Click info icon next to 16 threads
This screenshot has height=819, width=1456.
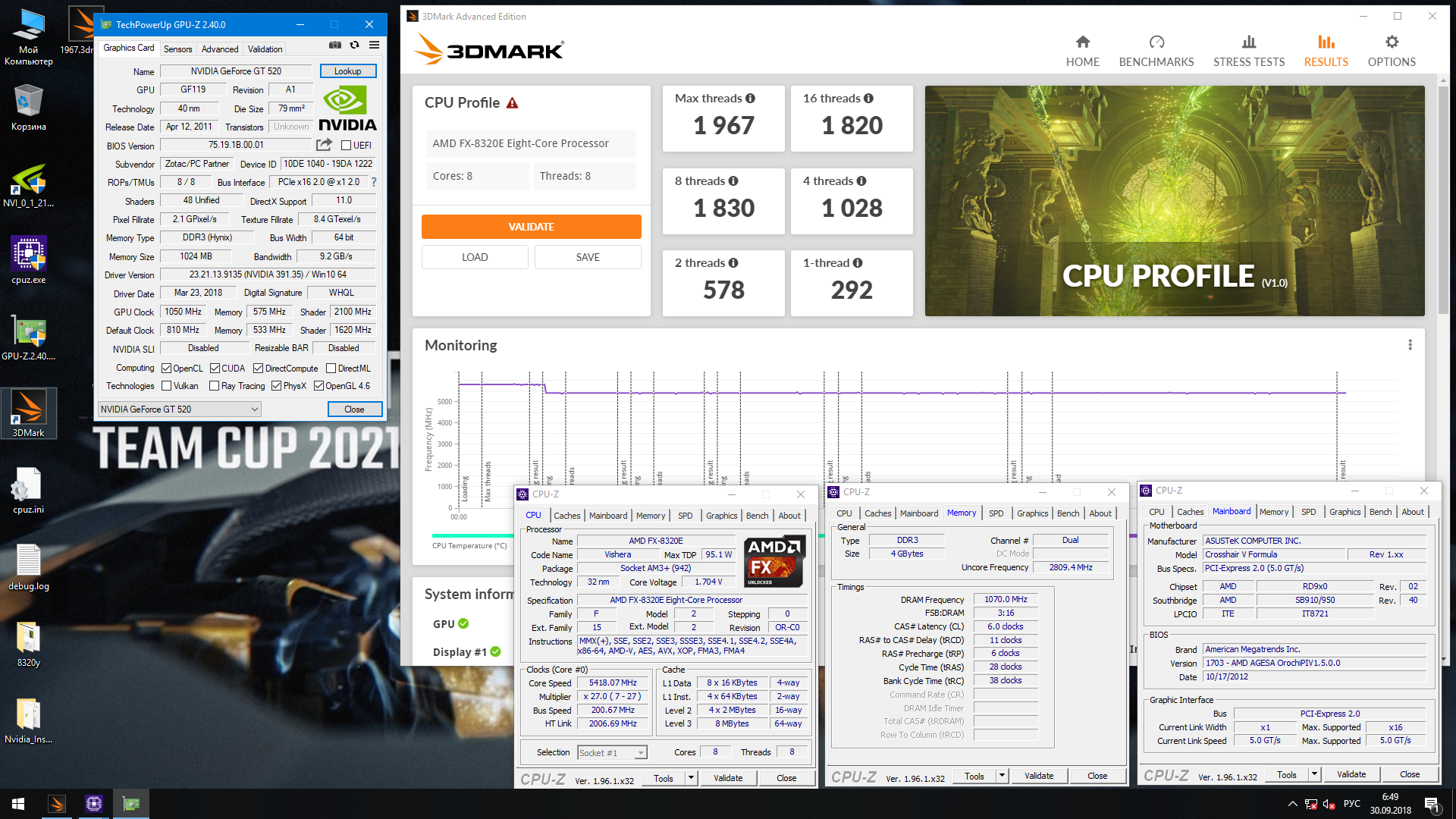(868, 99)
